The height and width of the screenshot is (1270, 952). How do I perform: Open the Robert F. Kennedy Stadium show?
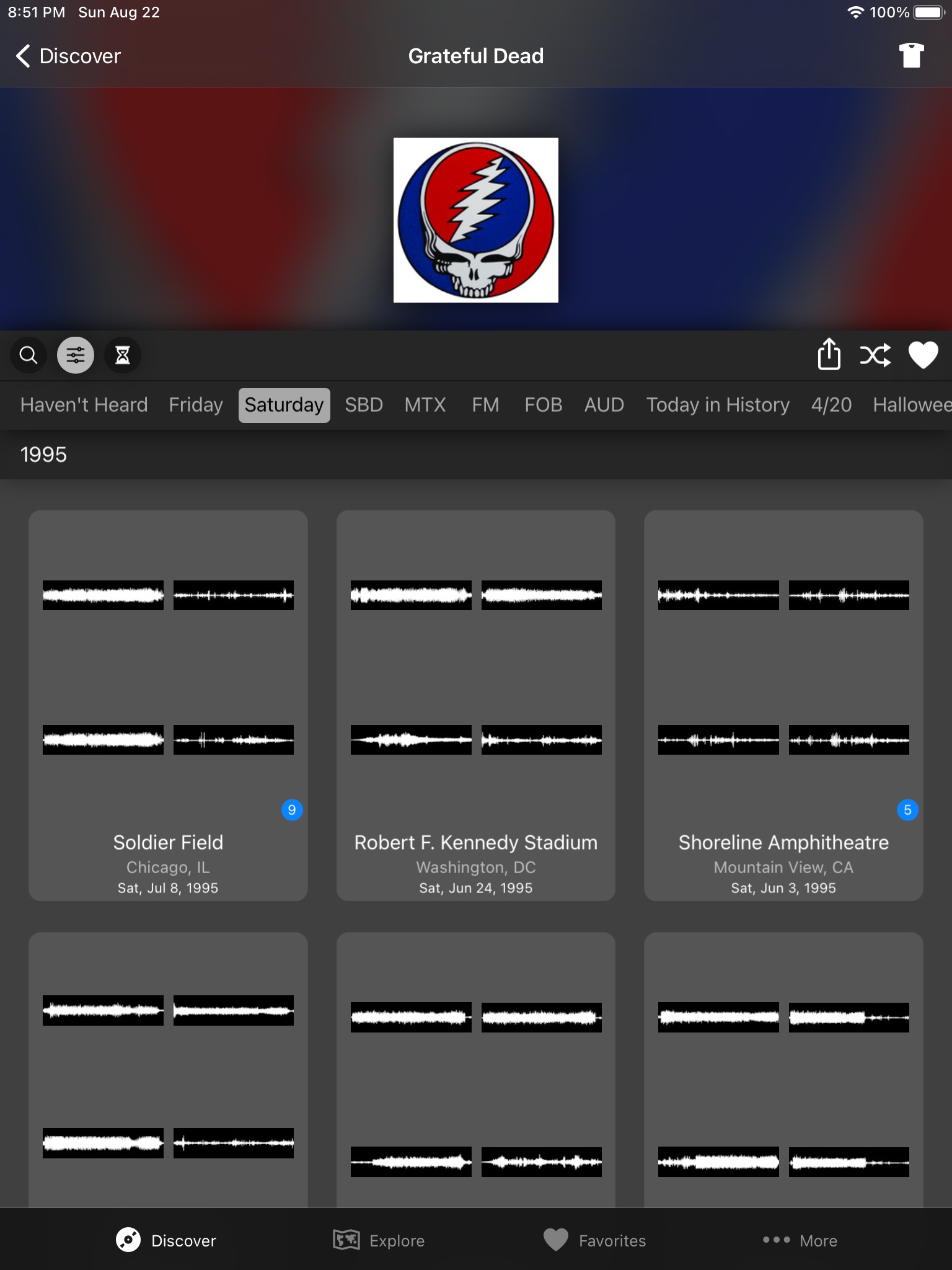point(476,706)
